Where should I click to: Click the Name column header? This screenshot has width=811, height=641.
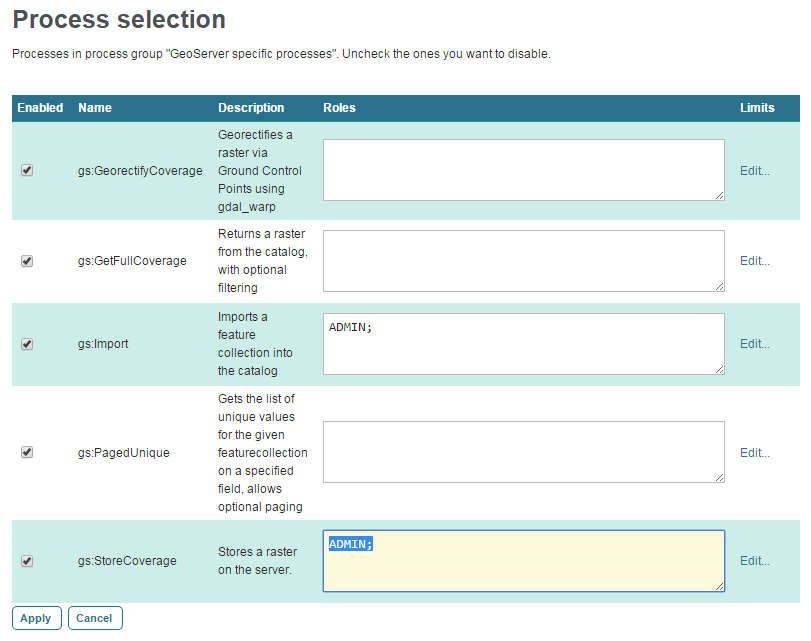tap(94, 108)
